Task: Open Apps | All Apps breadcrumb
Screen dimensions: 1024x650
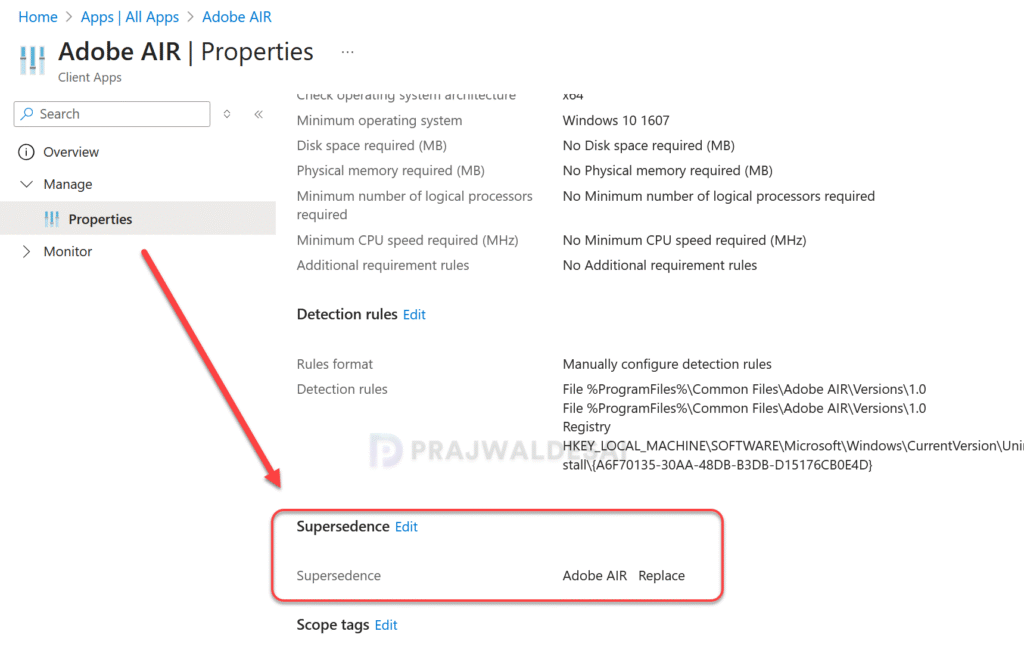Action: coord(129,17)
